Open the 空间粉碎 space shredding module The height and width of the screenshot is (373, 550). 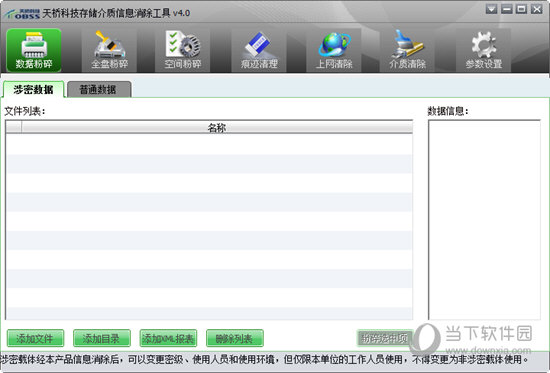click(183, 50)
